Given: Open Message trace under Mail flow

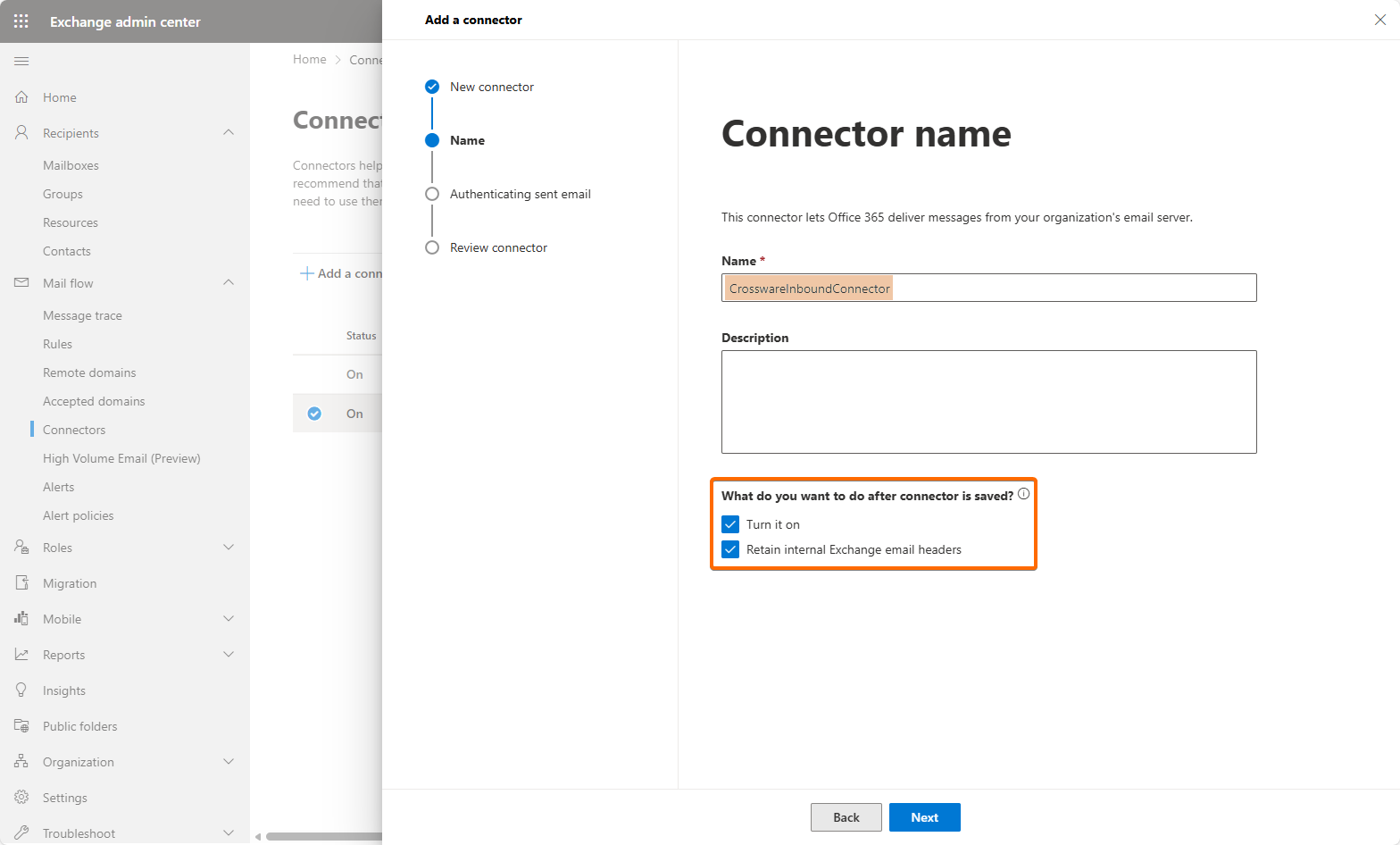Looking at the screenshot, I should point(82,315).
